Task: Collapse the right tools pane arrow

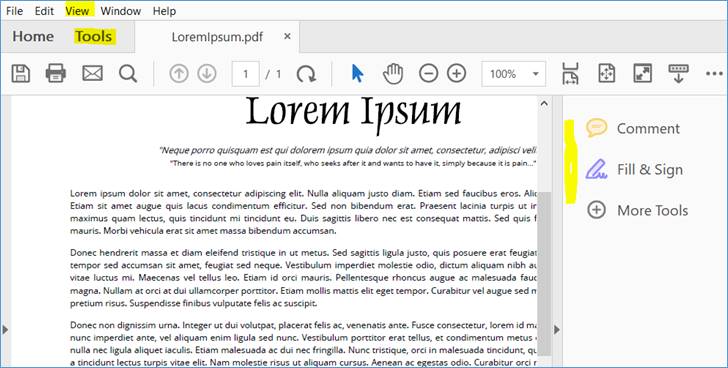Action: coord(557,329)
